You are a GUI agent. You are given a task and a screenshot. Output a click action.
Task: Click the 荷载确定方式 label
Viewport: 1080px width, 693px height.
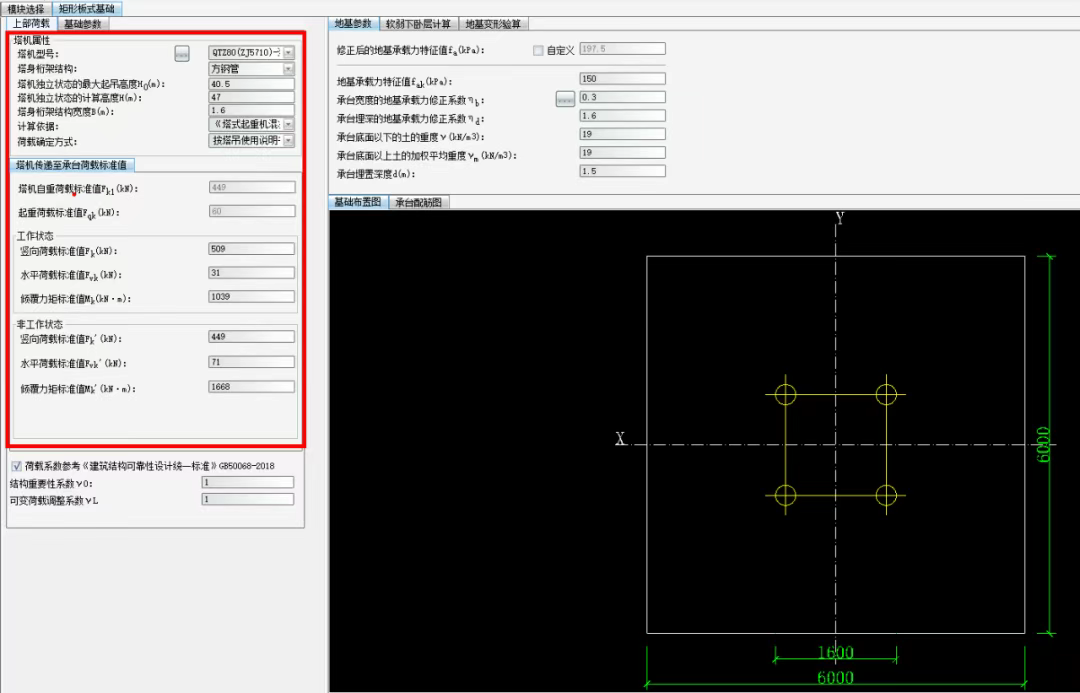48,142
